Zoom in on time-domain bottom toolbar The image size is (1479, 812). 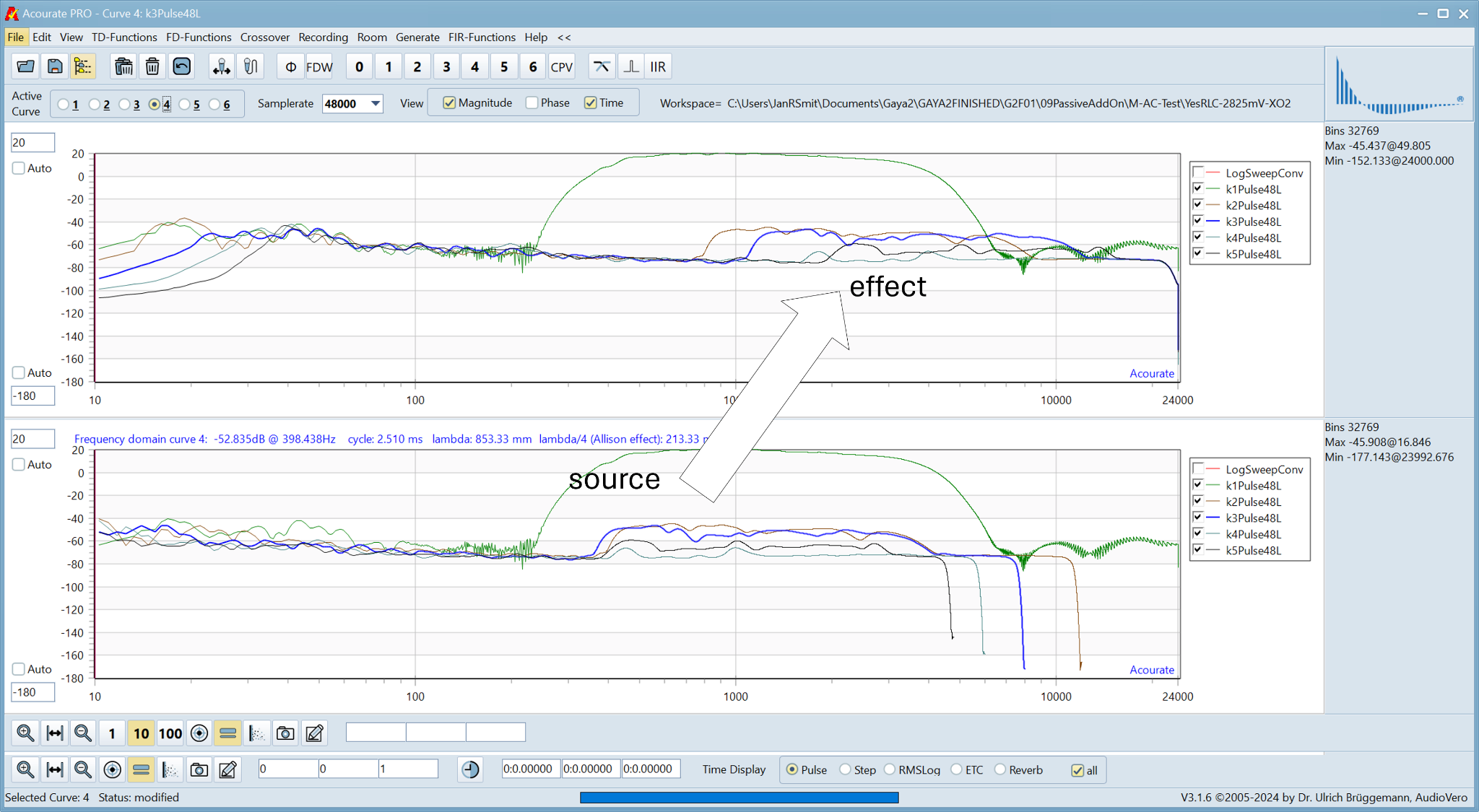tap(25, 769)
